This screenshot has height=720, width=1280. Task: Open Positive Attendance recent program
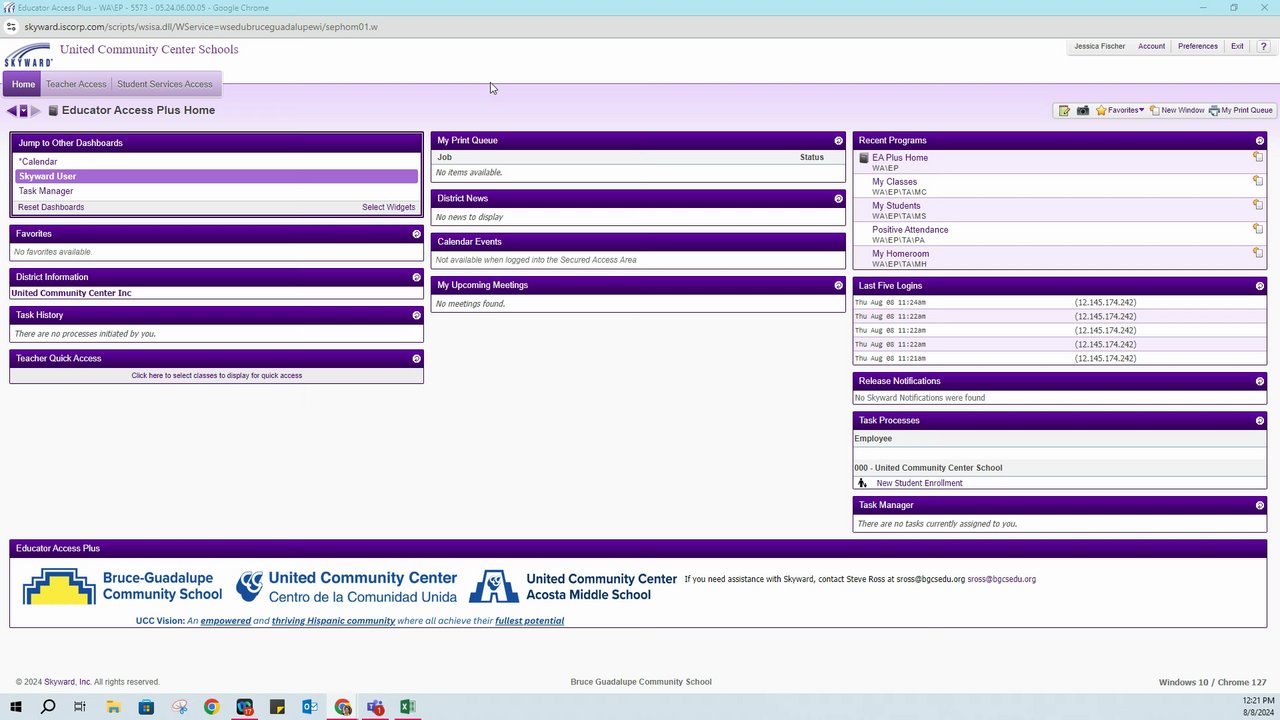tap(910, 230)
